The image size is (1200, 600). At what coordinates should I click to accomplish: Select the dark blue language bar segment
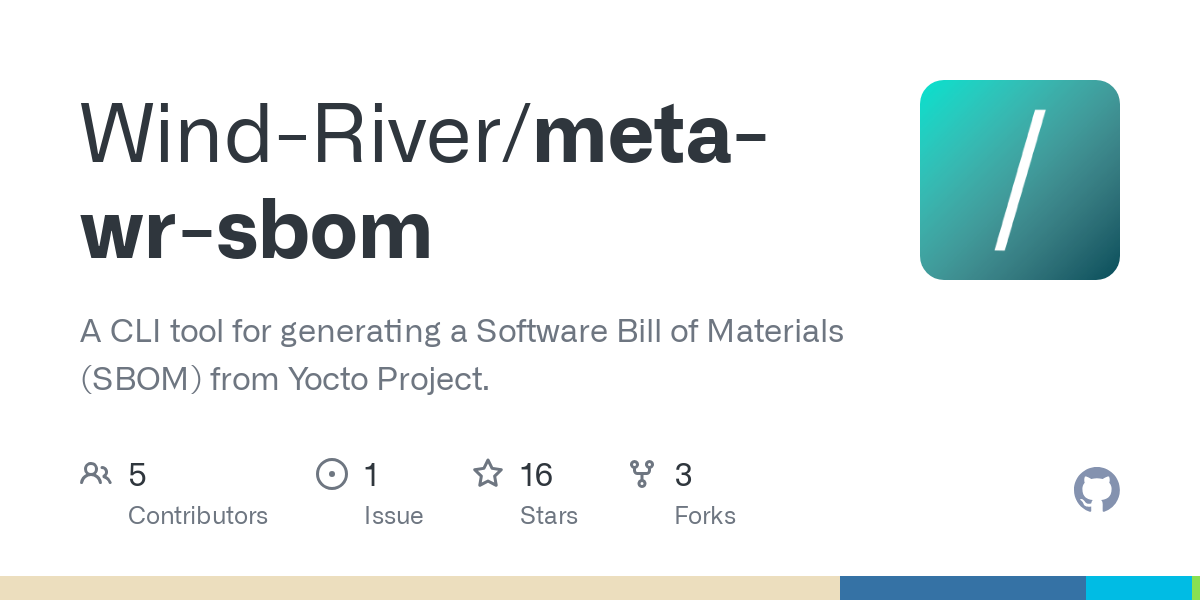coord(962,588)
